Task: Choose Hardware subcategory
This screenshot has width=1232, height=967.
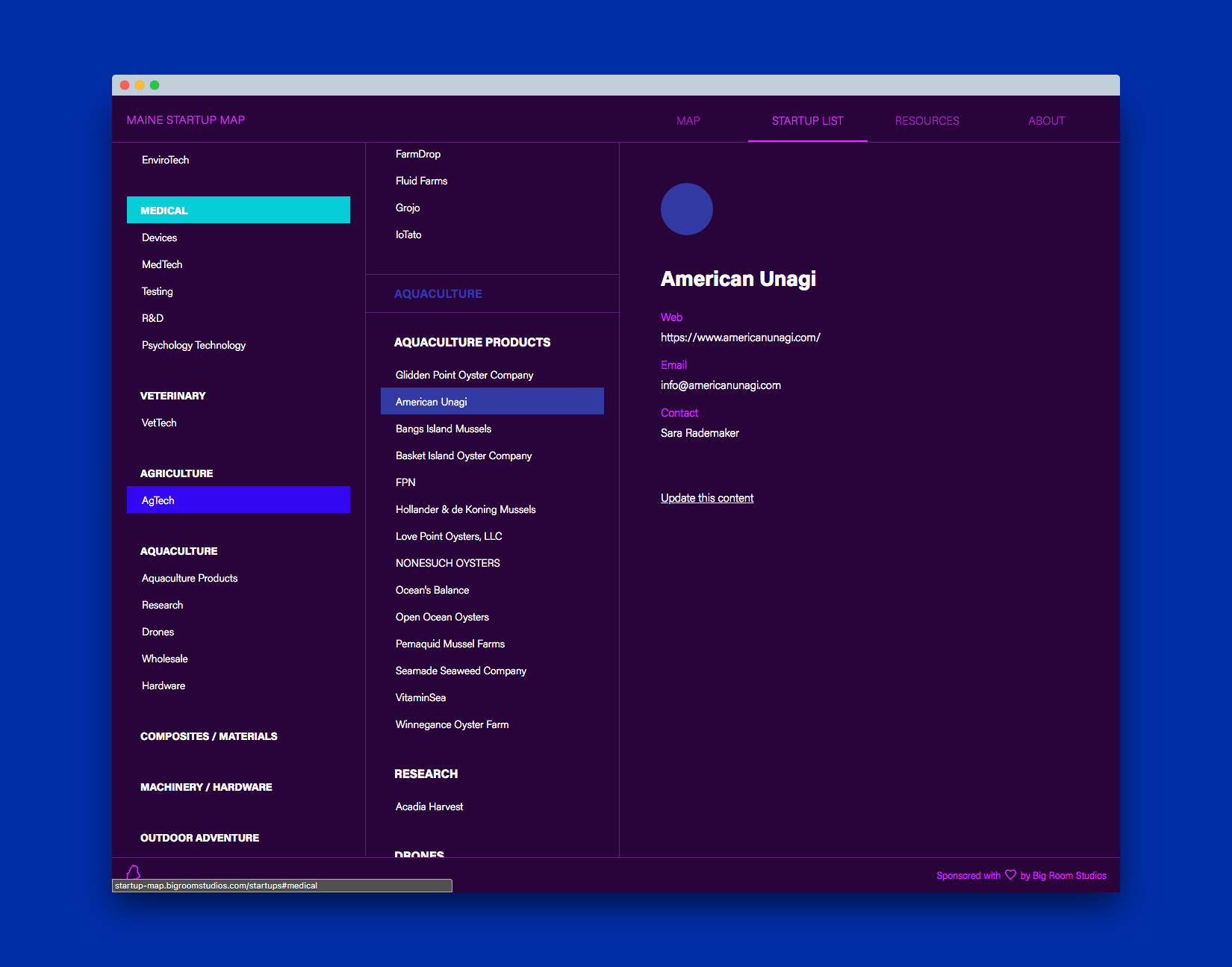Action: (x=164, y=685)
